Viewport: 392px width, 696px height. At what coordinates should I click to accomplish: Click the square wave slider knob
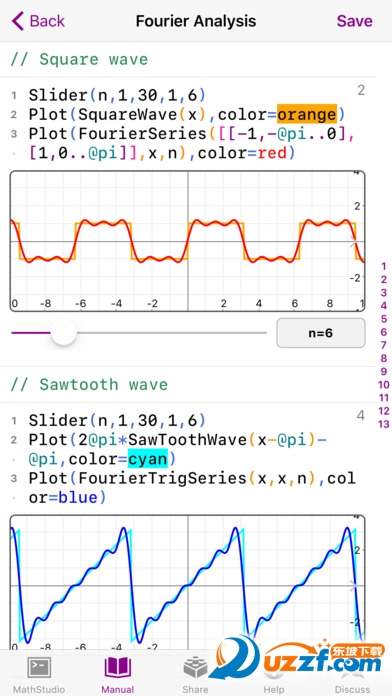tap(63, 332)
